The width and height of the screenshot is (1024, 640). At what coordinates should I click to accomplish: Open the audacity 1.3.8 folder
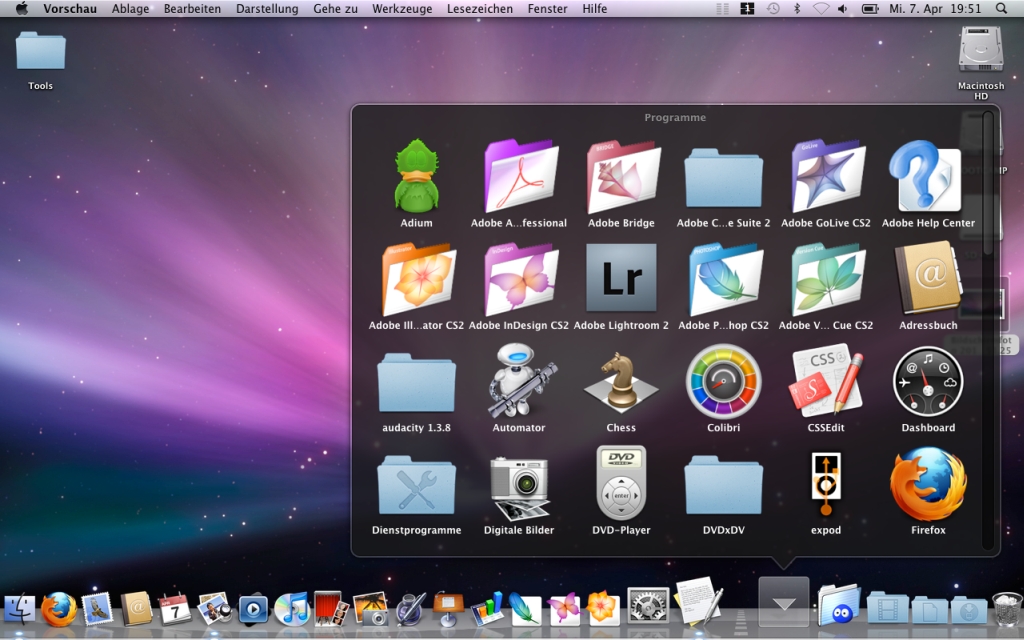[x=416, y=383]
